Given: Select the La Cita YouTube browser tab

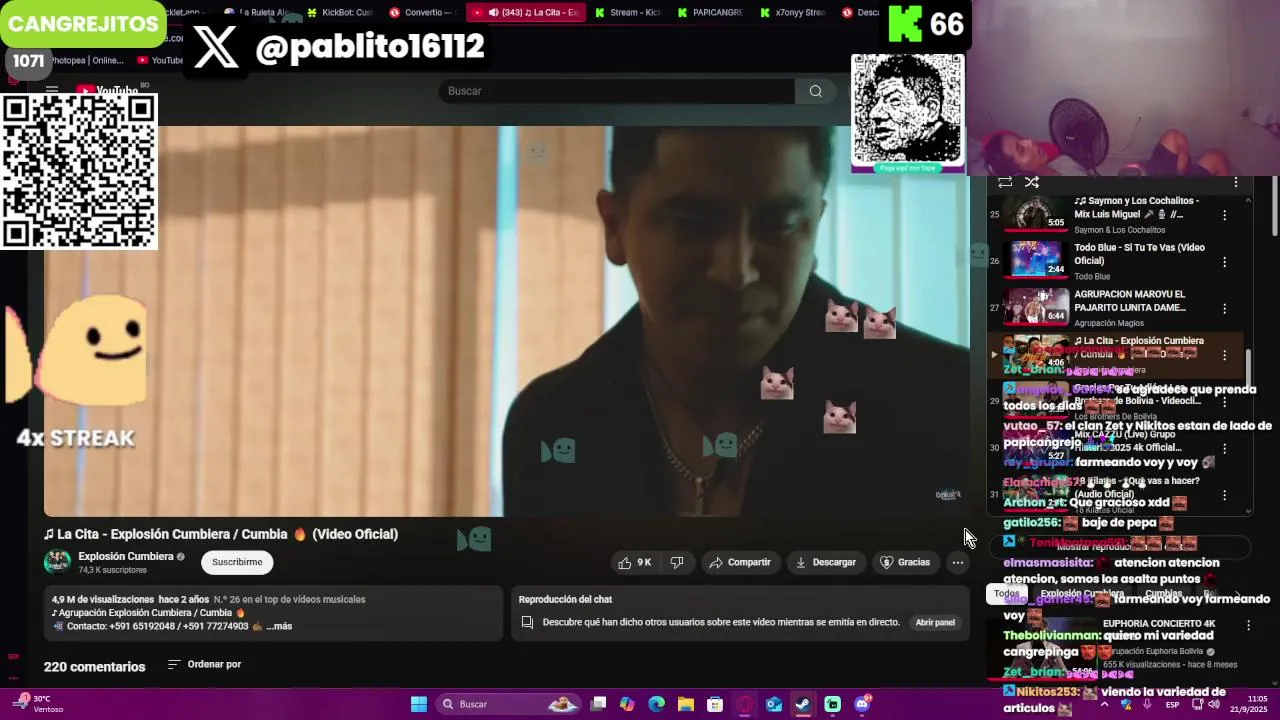Looking at the screenshot, I should pos(525,12).
